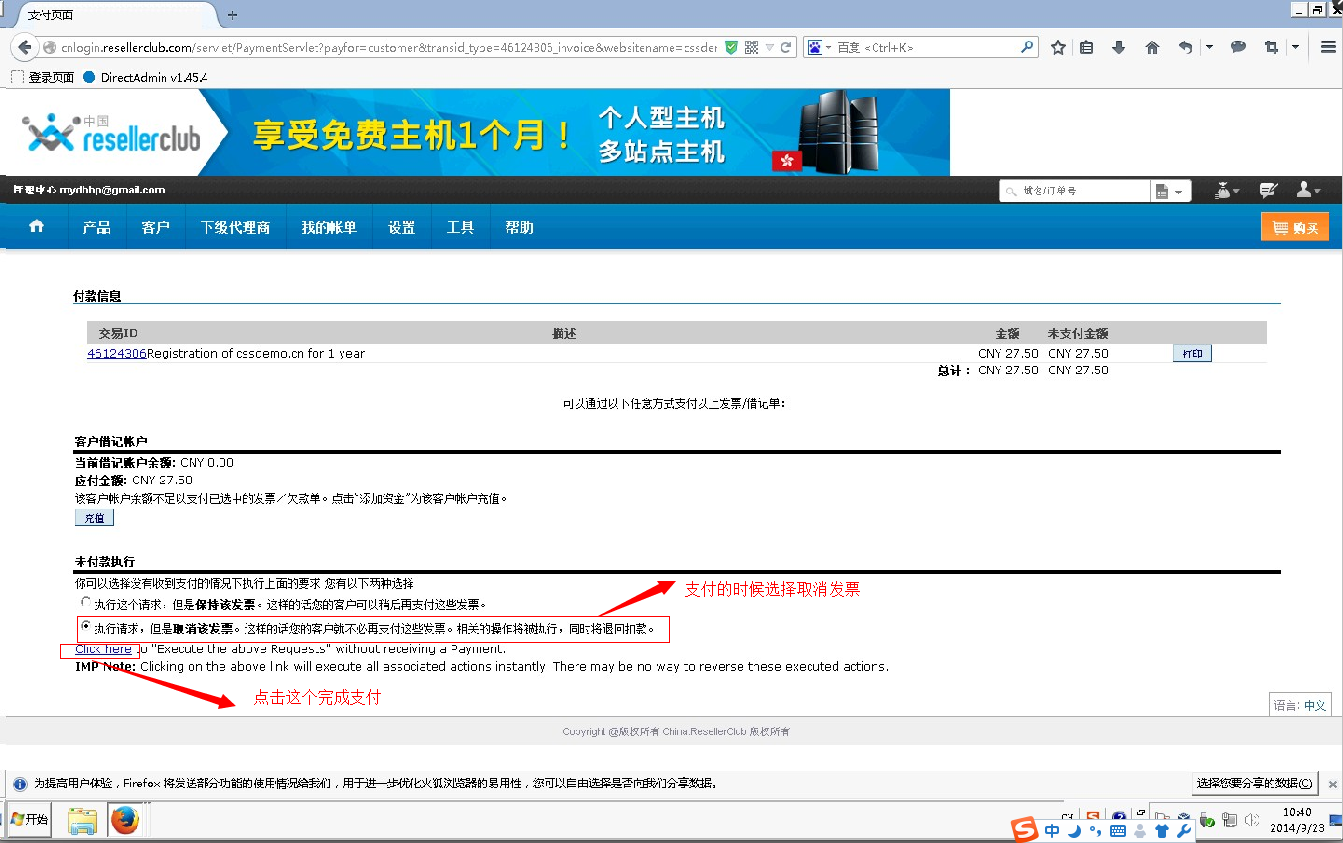
Task: Click the chat bubble toolbar icon
Action: (x=1238, y=47)
